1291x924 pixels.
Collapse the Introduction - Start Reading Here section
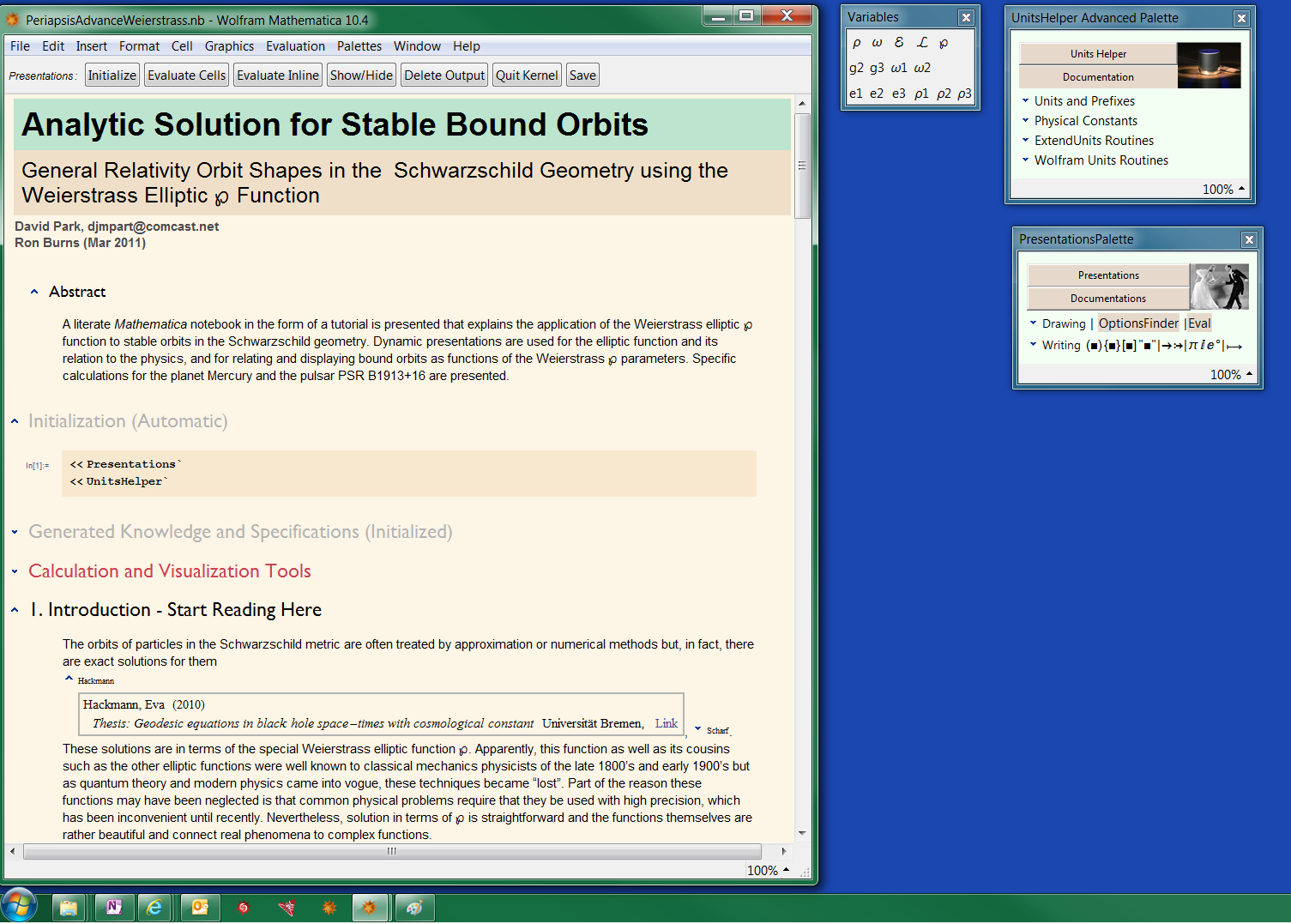pos(15,610)
